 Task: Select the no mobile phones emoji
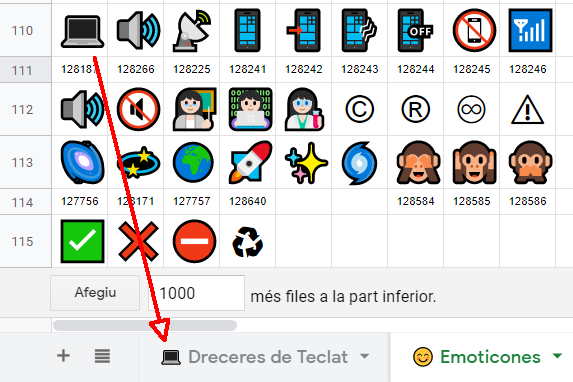point(471,30)
